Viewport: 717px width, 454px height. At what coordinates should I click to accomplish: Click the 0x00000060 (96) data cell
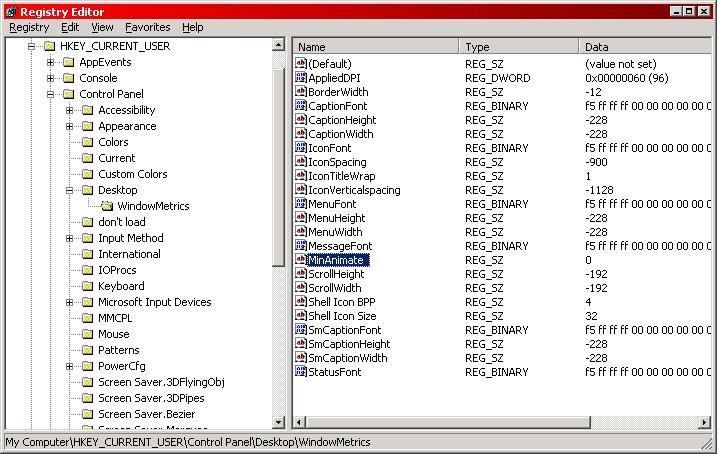(626, 78)
